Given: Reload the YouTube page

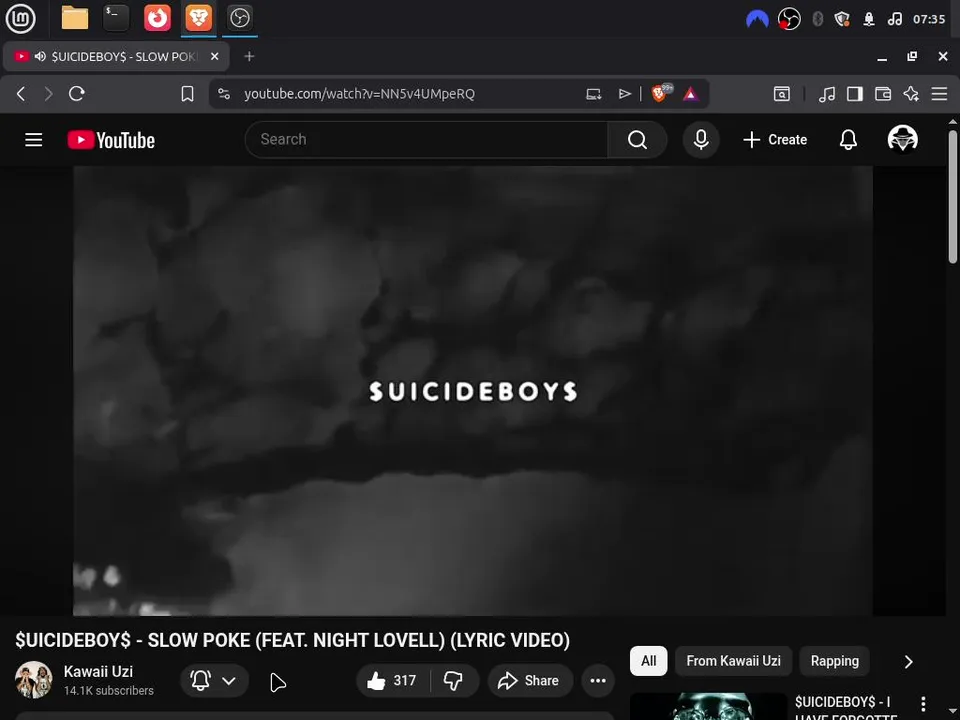Looking at the screenshot, I should pyautogui.click(x=77, y=94).
